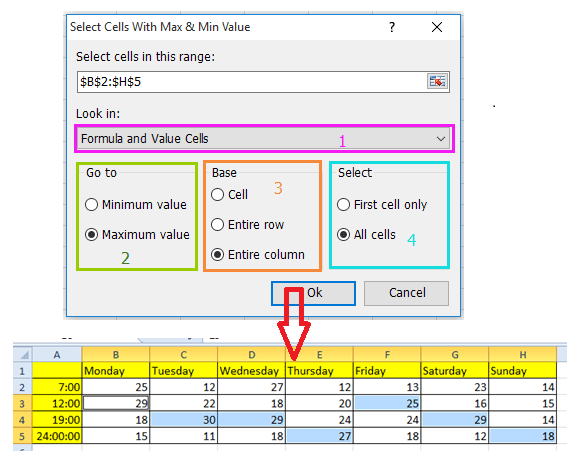Viewport: 572px width, 454px height.
Task: Select Maximum value radio button
Action: [x=91, y=234]
